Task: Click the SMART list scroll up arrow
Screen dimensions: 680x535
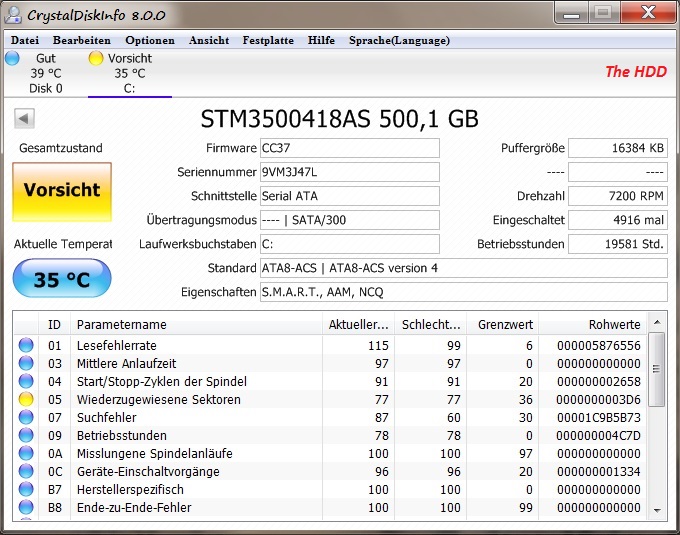Action: pyautogui.click(x=657, y=322)
